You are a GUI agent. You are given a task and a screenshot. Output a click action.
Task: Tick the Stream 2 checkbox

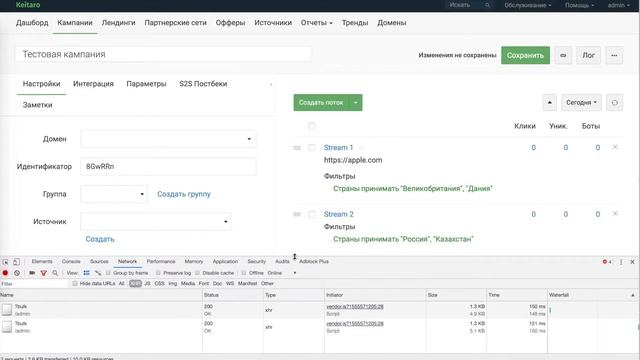click(x=312, y=214)
